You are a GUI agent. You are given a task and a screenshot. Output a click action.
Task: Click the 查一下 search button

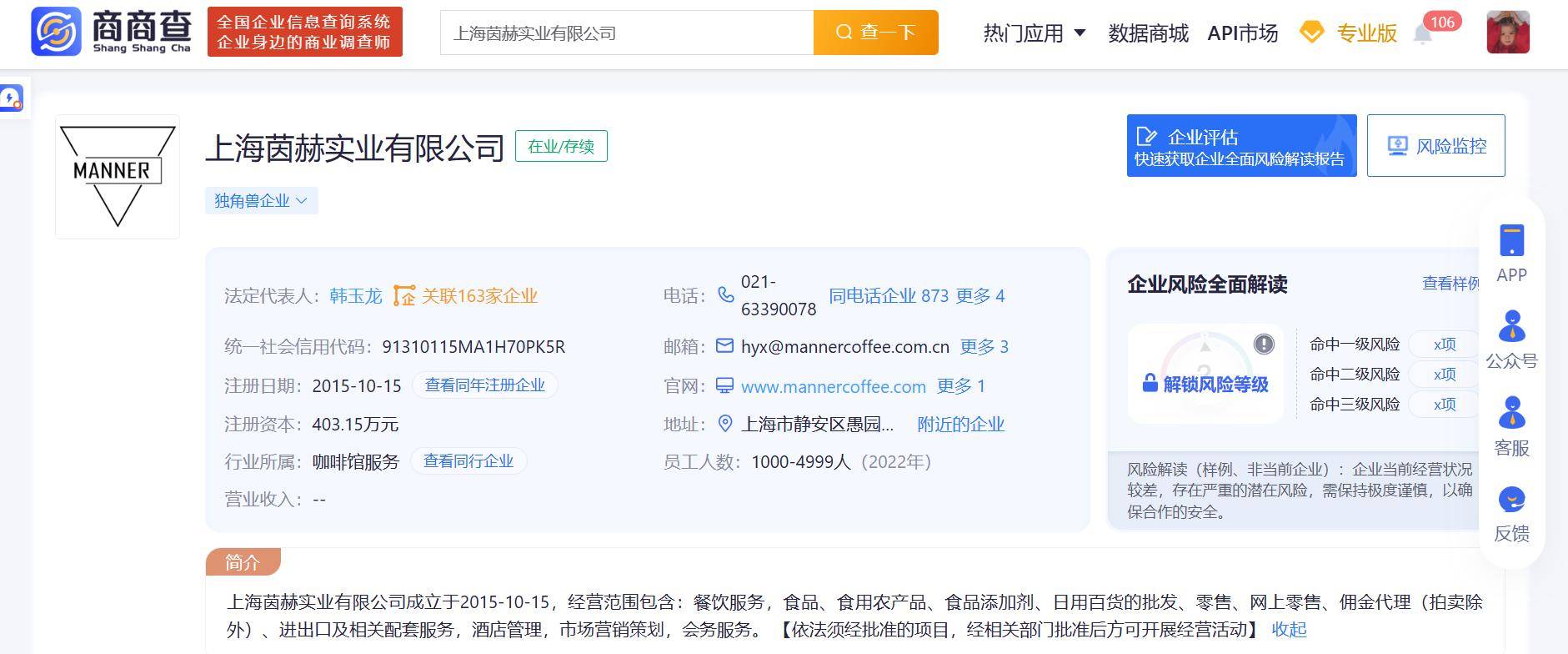click(x=875, y=33)
